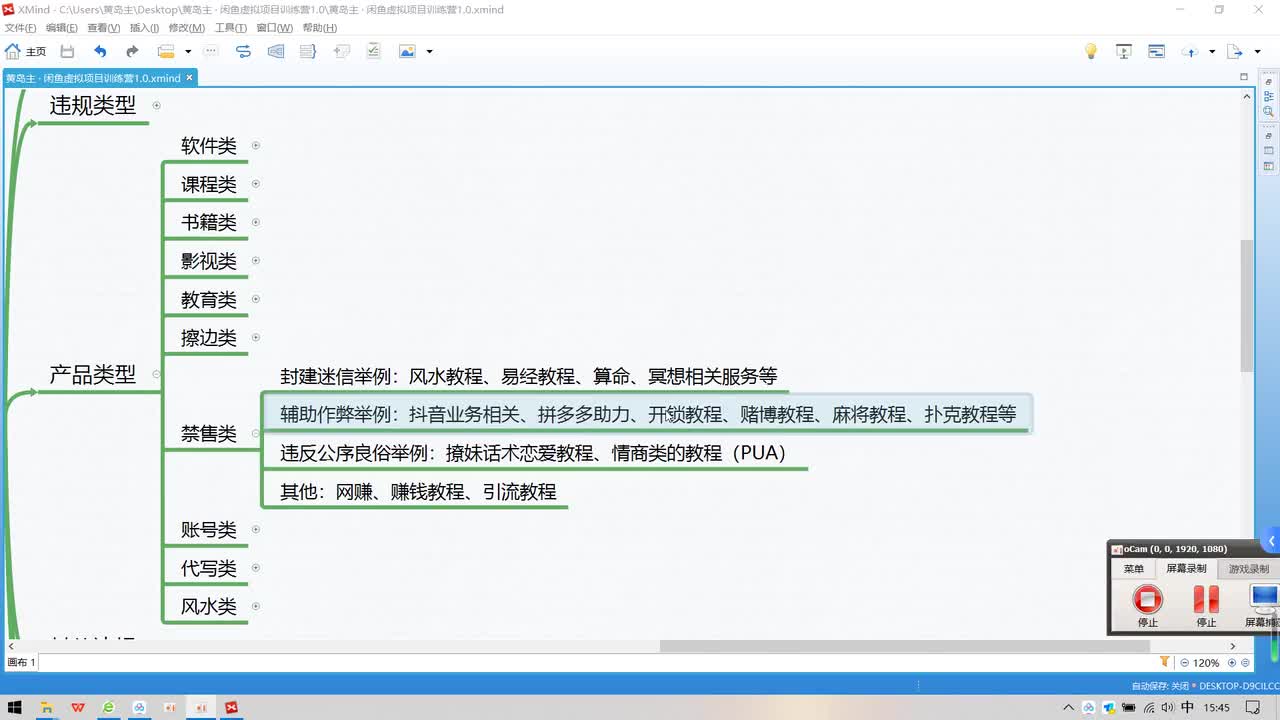Screen dimensions: 1280x720
Task: Insert a new topic from the toolbar
Action: click(166, 51)
